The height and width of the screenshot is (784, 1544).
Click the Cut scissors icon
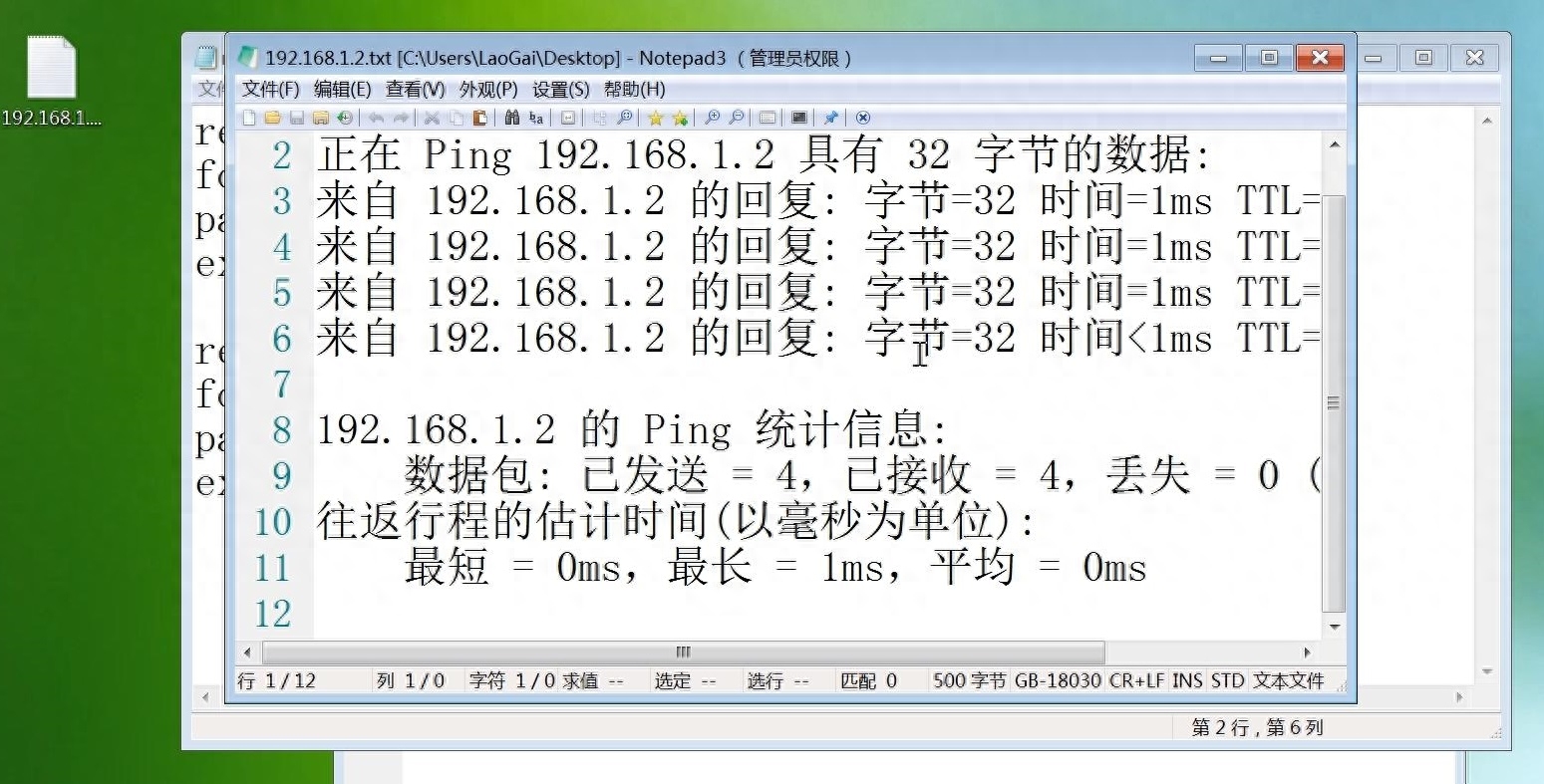[x=432, y=118]
